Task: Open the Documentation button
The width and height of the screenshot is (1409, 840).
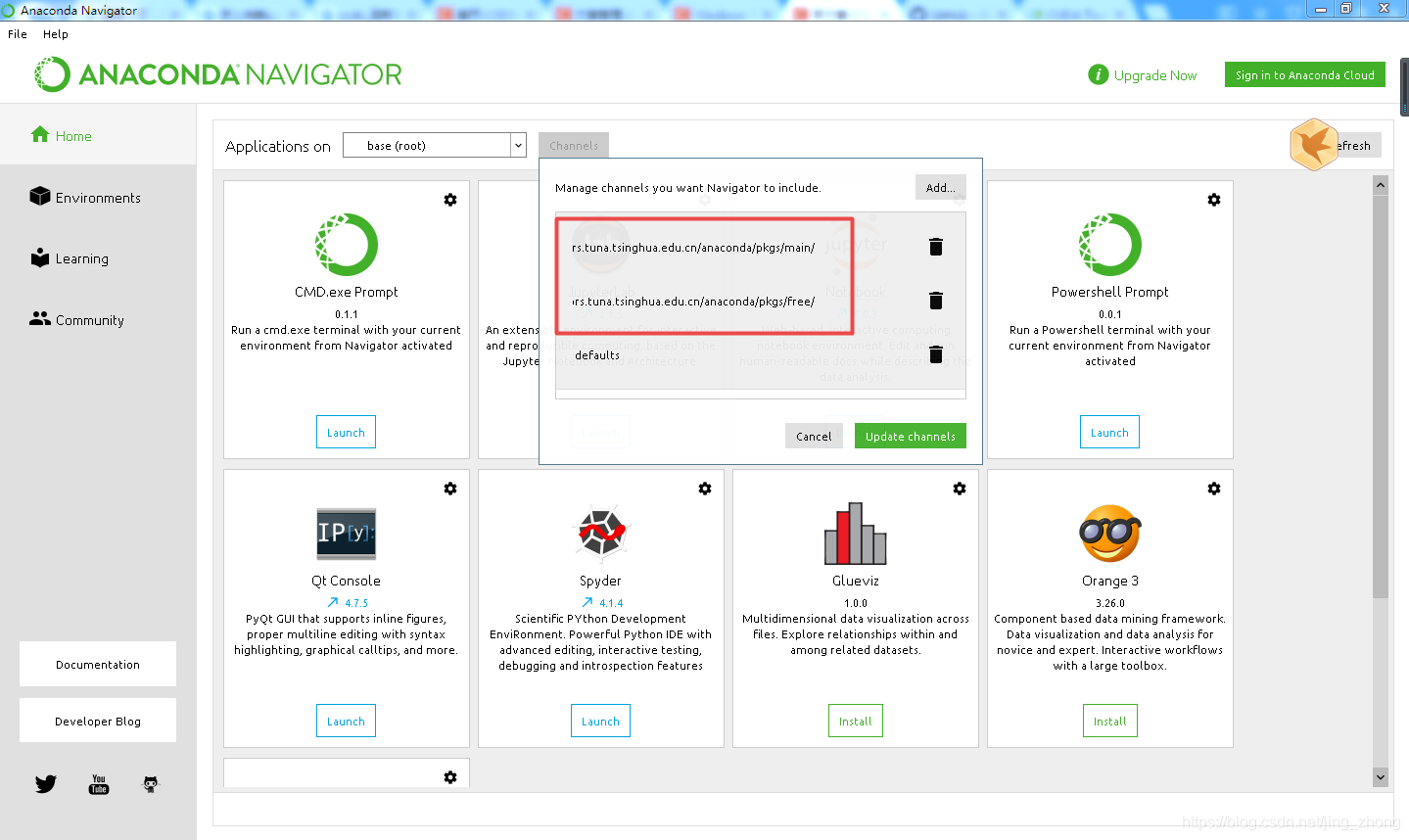Action: tap(98, 665)
